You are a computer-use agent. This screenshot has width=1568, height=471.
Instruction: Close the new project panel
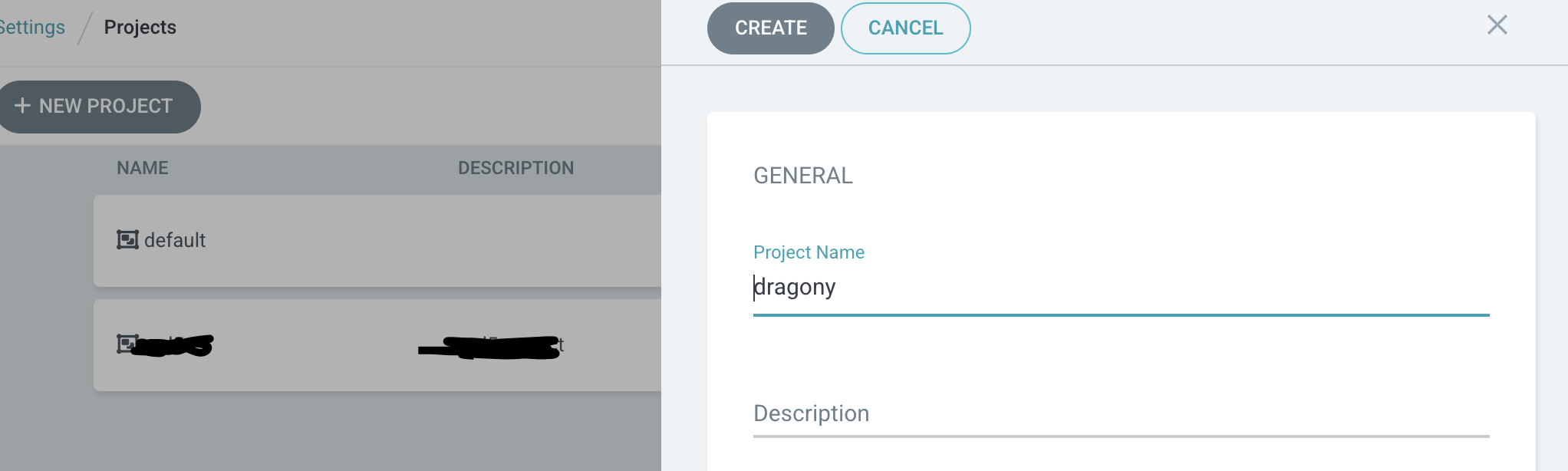pos(1497,25)
